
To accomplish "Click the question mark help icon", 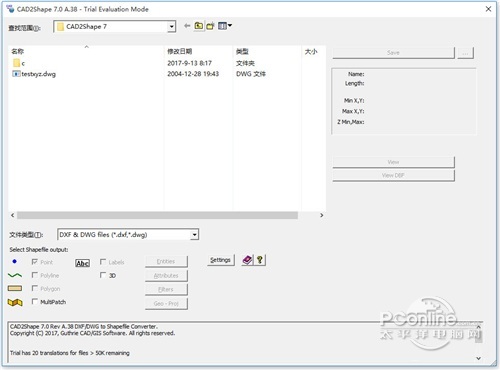I will tap(260, 260).
